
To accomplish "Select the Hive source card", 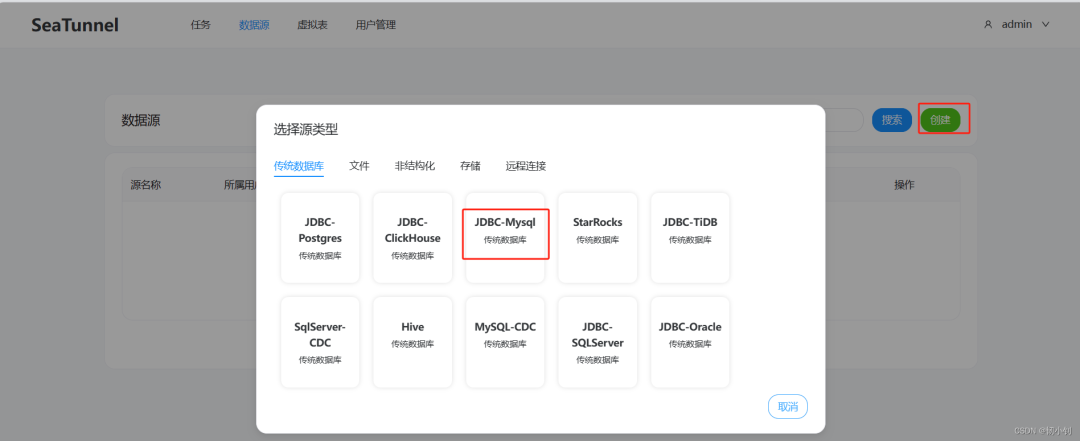I will [413, 342].
